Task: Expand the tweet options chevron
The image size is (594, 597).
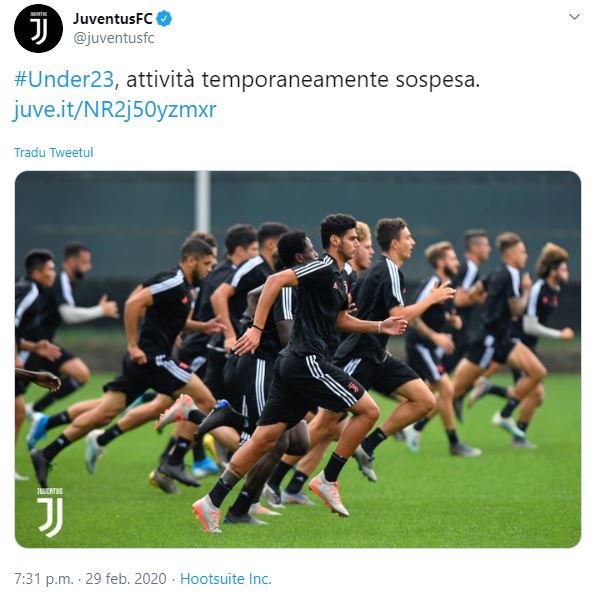Action: [574, 17]
